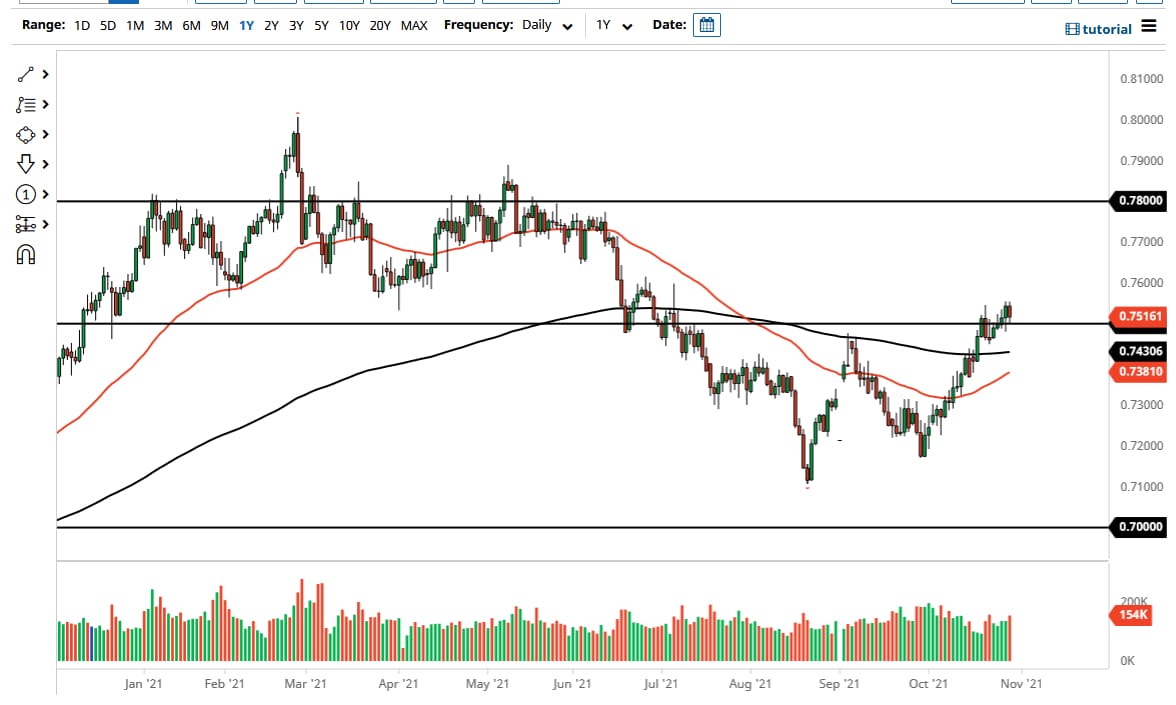Click the Nov '21 axis label
The width and height of the screenshot is (1176, 705).
(1021, 683)
